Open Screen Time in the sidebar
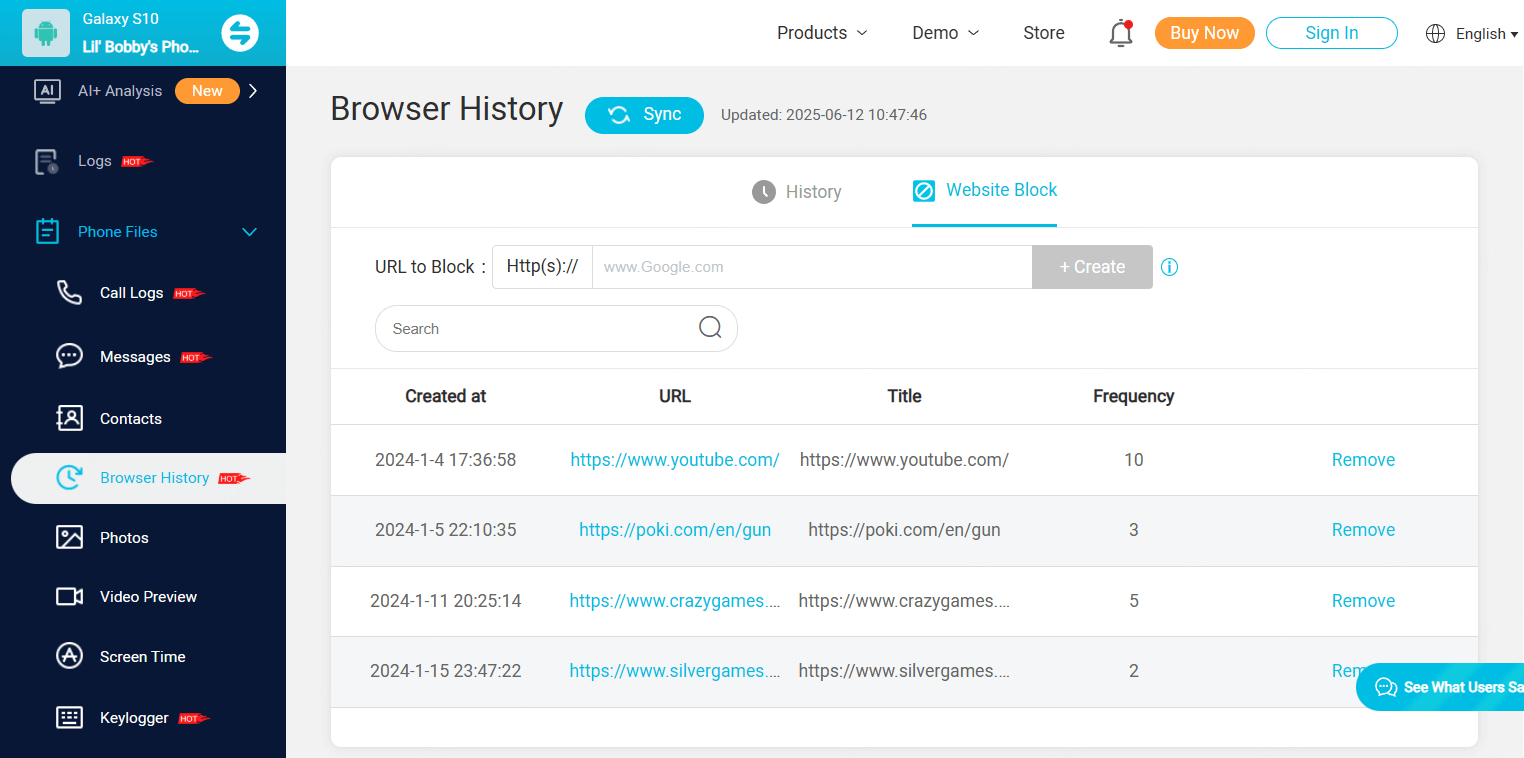 tap(143, 657)
